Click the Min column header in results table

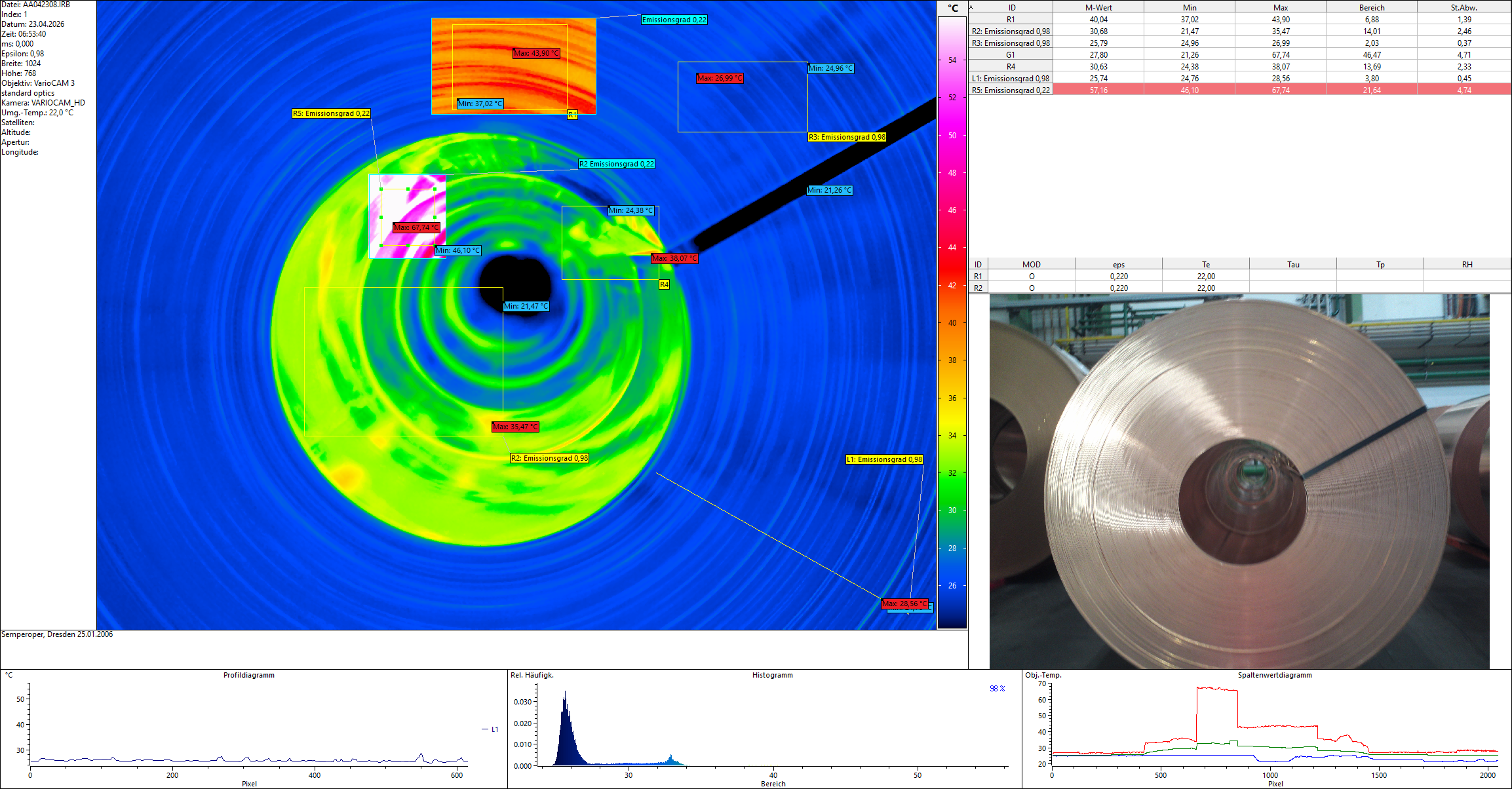1190,8
